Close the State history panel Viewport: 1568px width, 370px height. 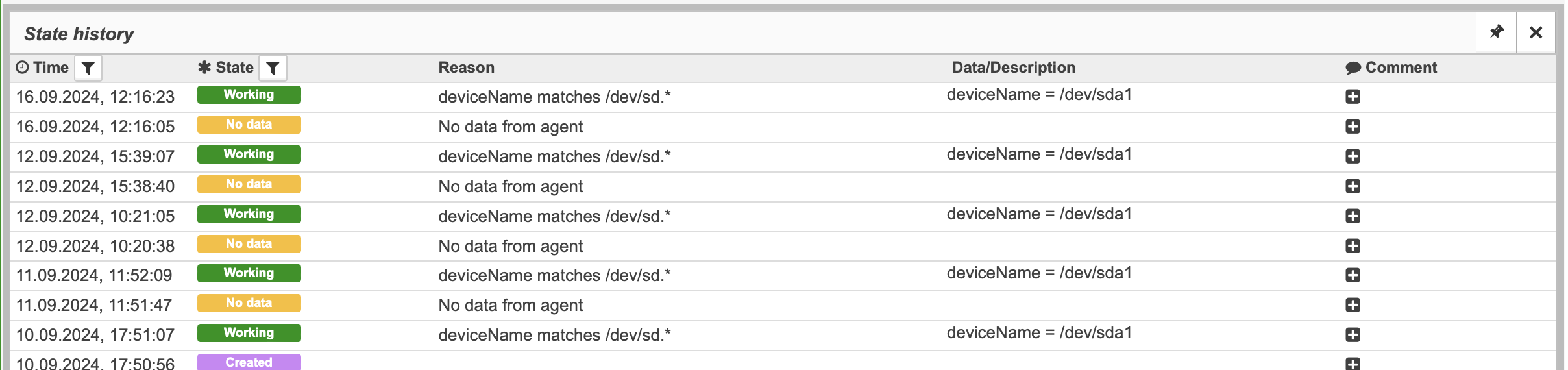1536,32
